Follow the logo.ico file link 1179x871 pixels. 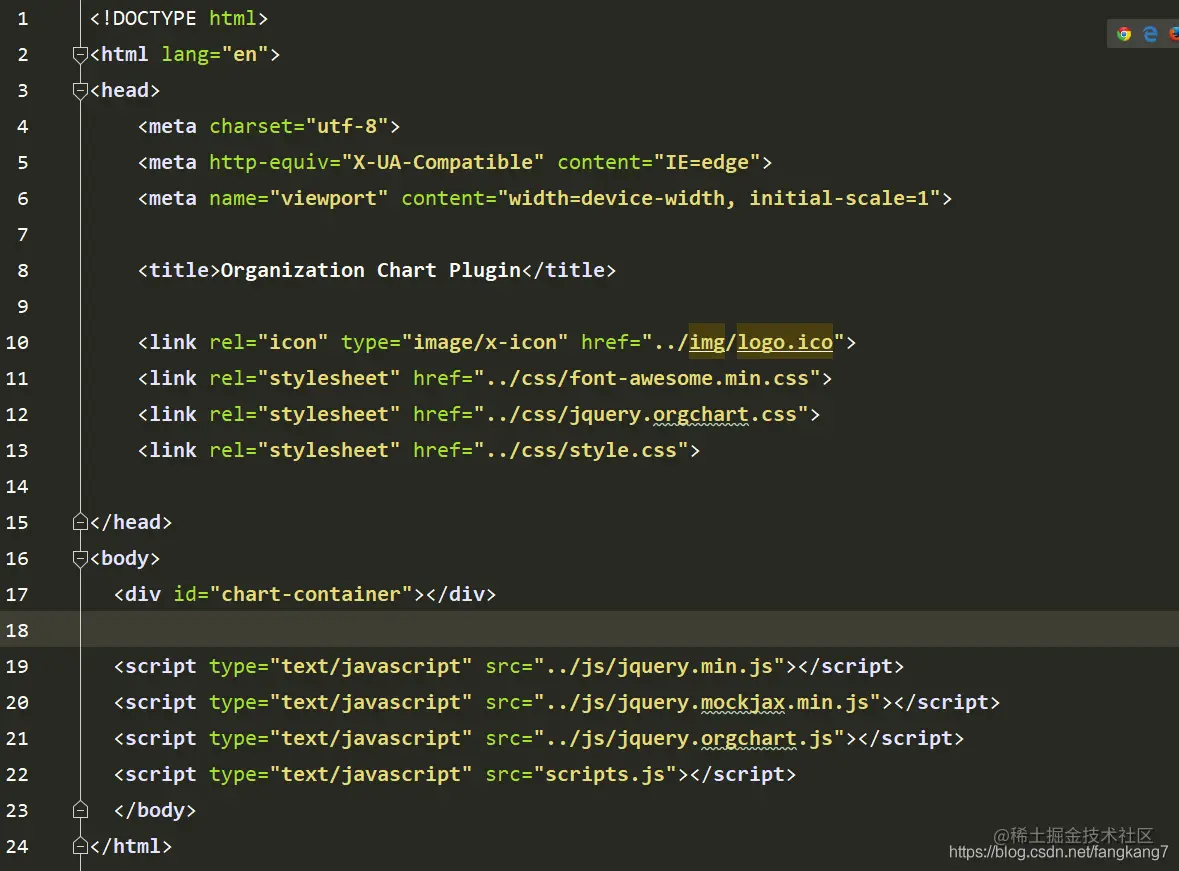click(785, 342)
